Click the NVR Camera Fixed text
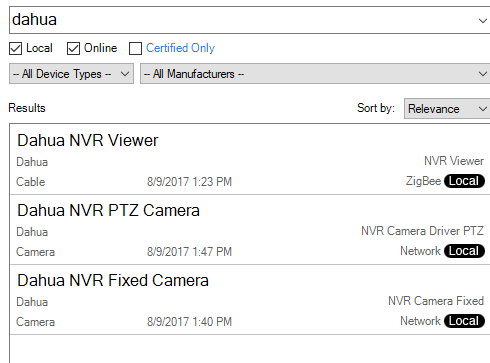The height and width of the screenshot is (363, 490). (436, 301)
